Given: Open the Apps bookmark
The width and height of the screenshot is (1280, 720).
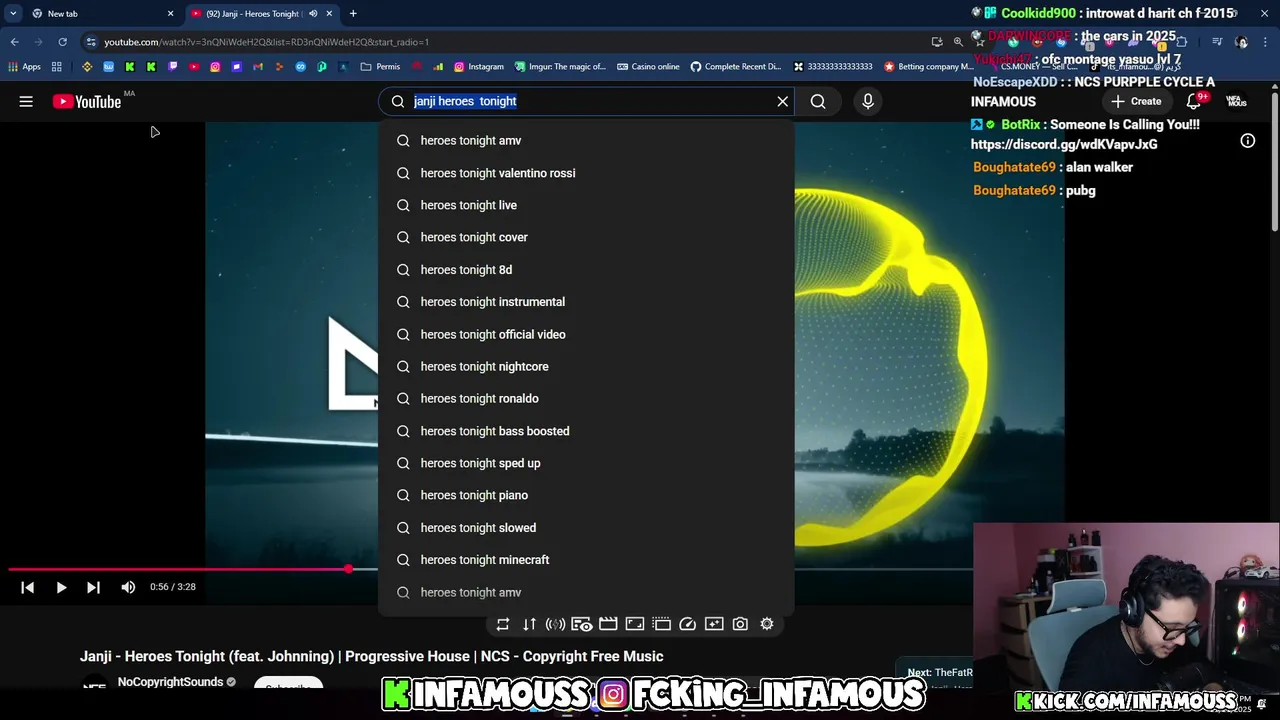Looking at the screenshot, I should (24, 67).
